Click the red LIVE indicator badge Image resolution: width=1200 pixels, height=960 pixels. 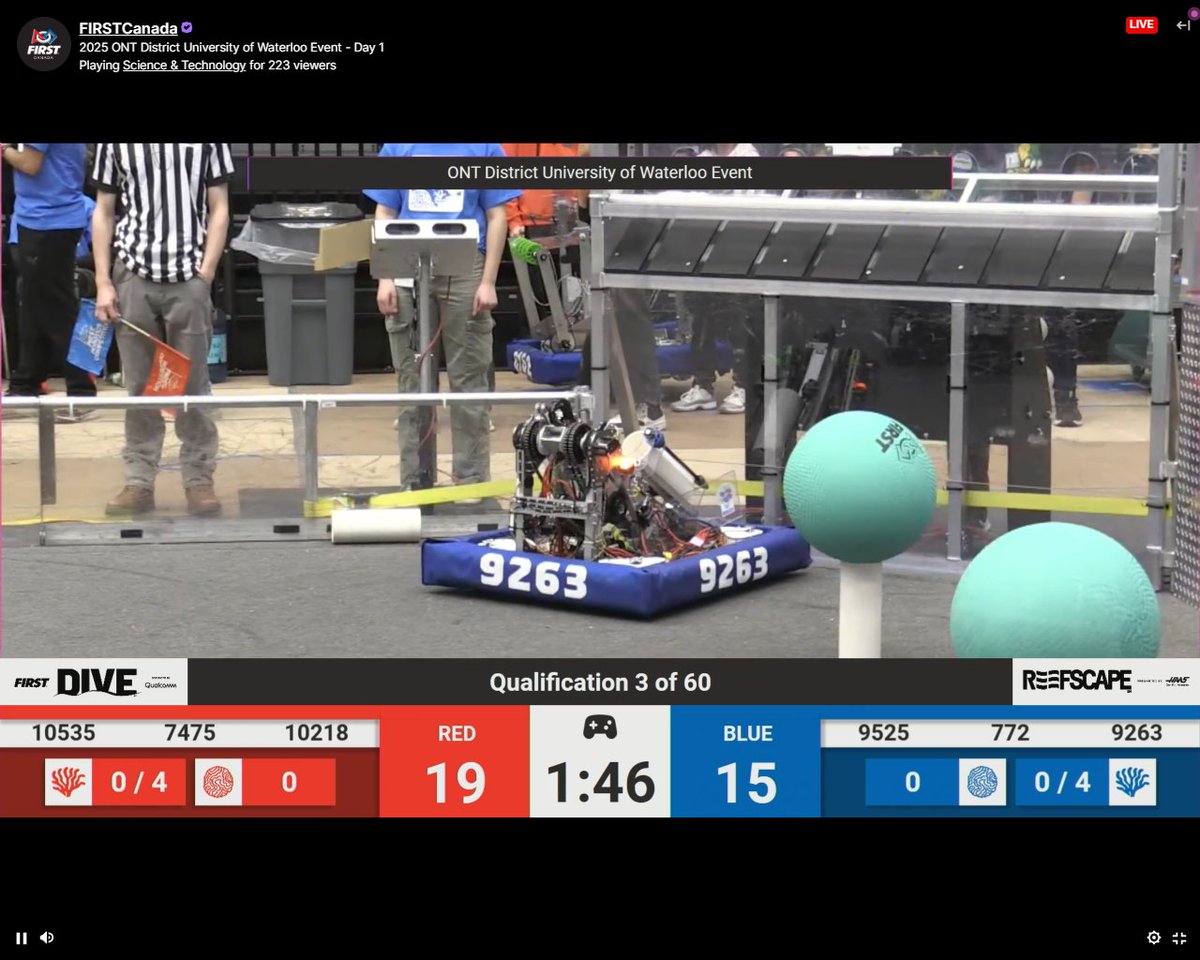[1141, 25]
